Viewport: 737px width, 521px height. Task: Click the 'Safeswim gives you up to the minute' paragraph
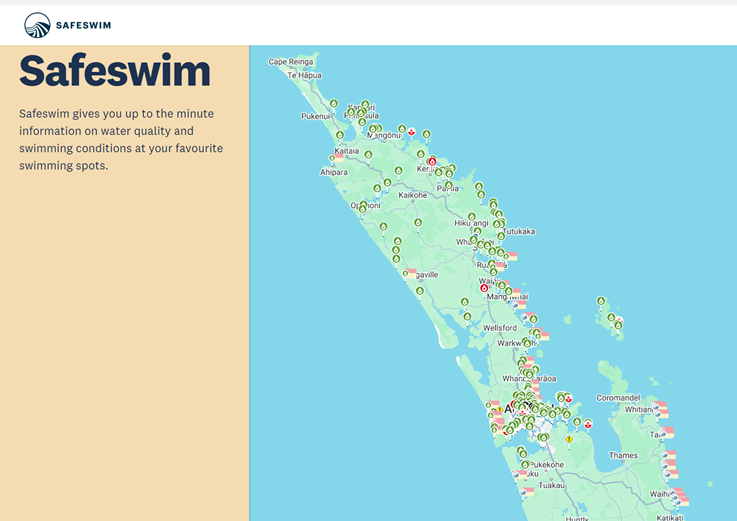tap(121, 140)
